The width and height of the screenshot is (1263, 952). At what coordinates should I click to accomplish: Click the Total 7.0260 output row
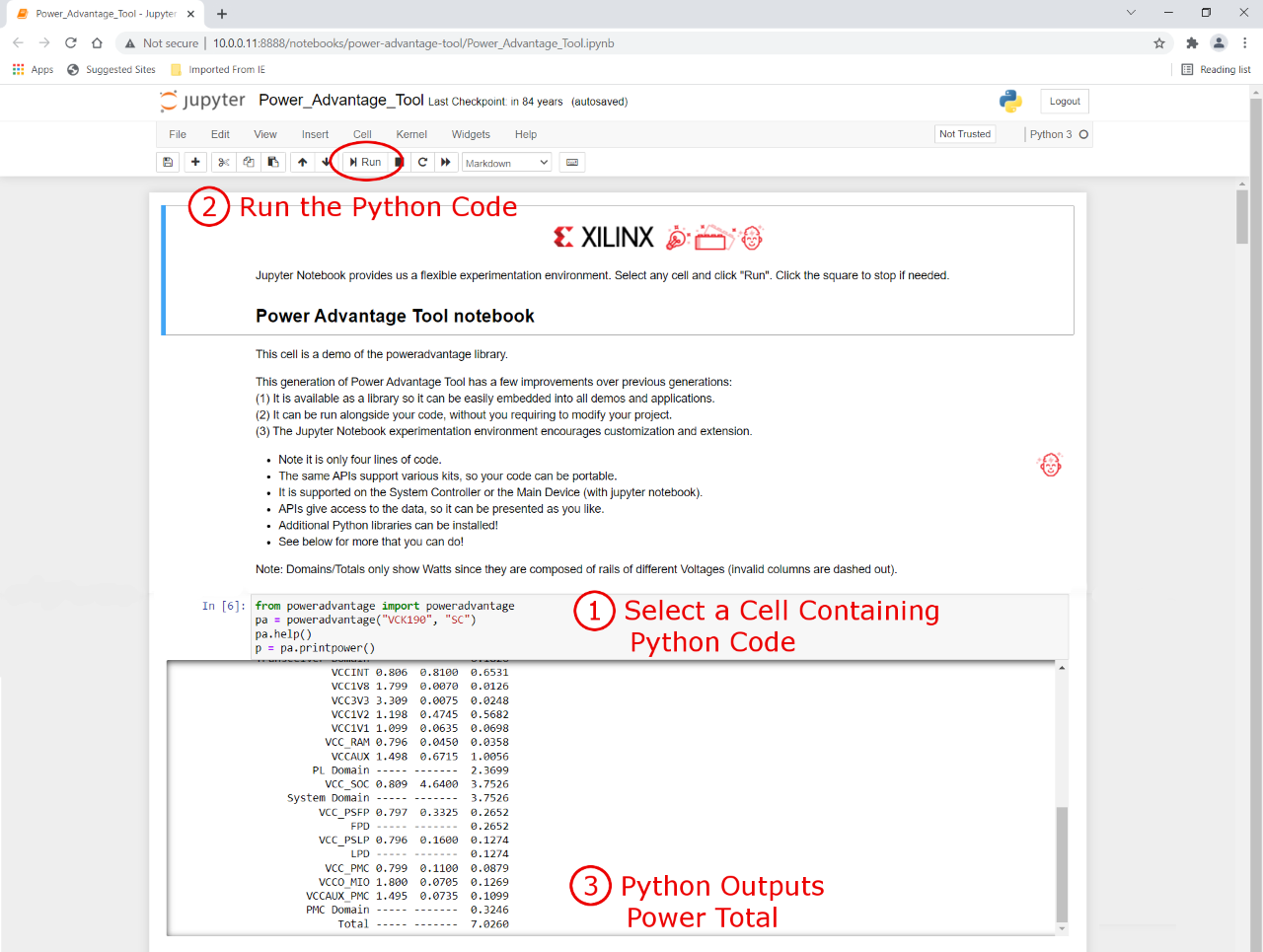423,924
